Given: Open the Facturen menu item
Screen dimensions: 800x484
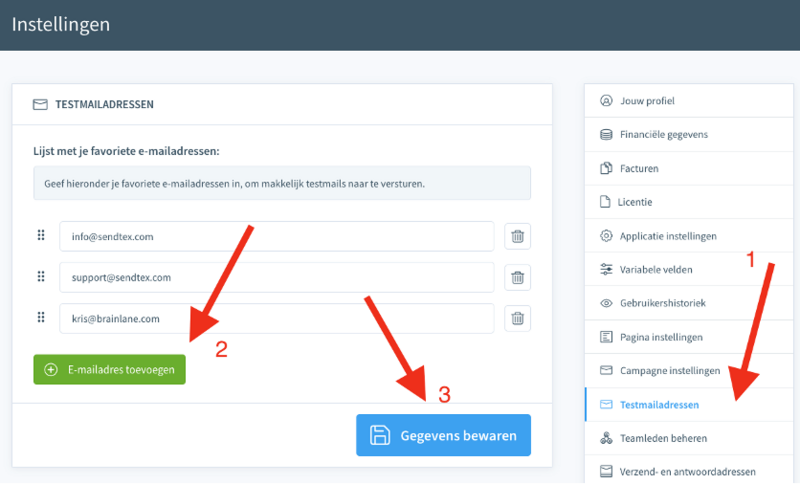Looking at the screenshot, I should tap(638, 168).
